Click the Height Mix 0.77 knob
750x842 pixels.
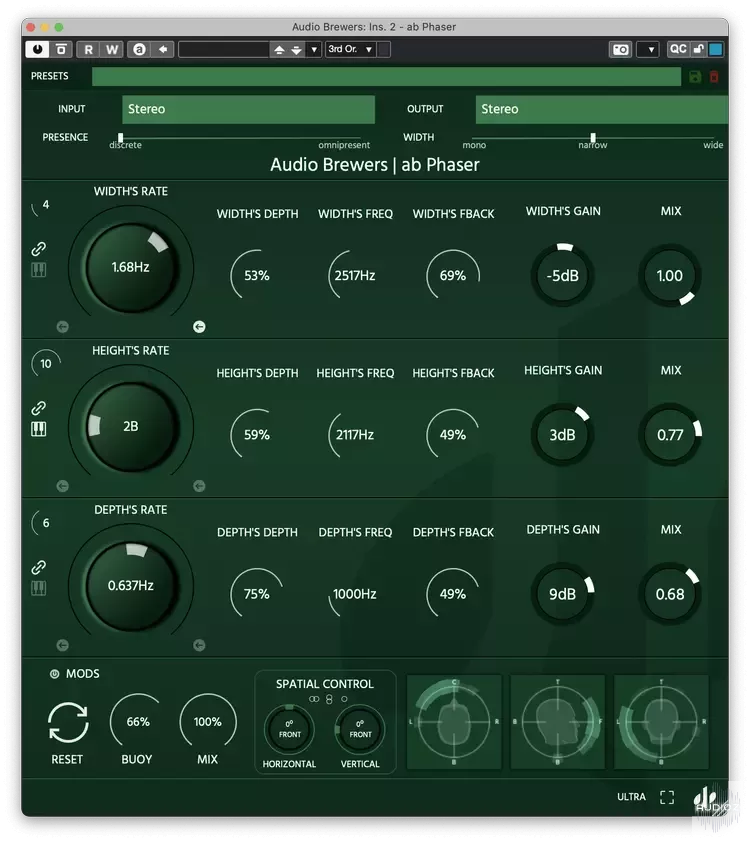(x=670, y=434)
